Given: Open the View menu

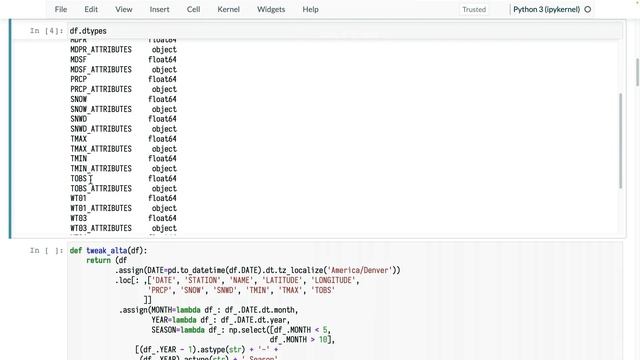Looking at the screenshot, I should (123, 9).
